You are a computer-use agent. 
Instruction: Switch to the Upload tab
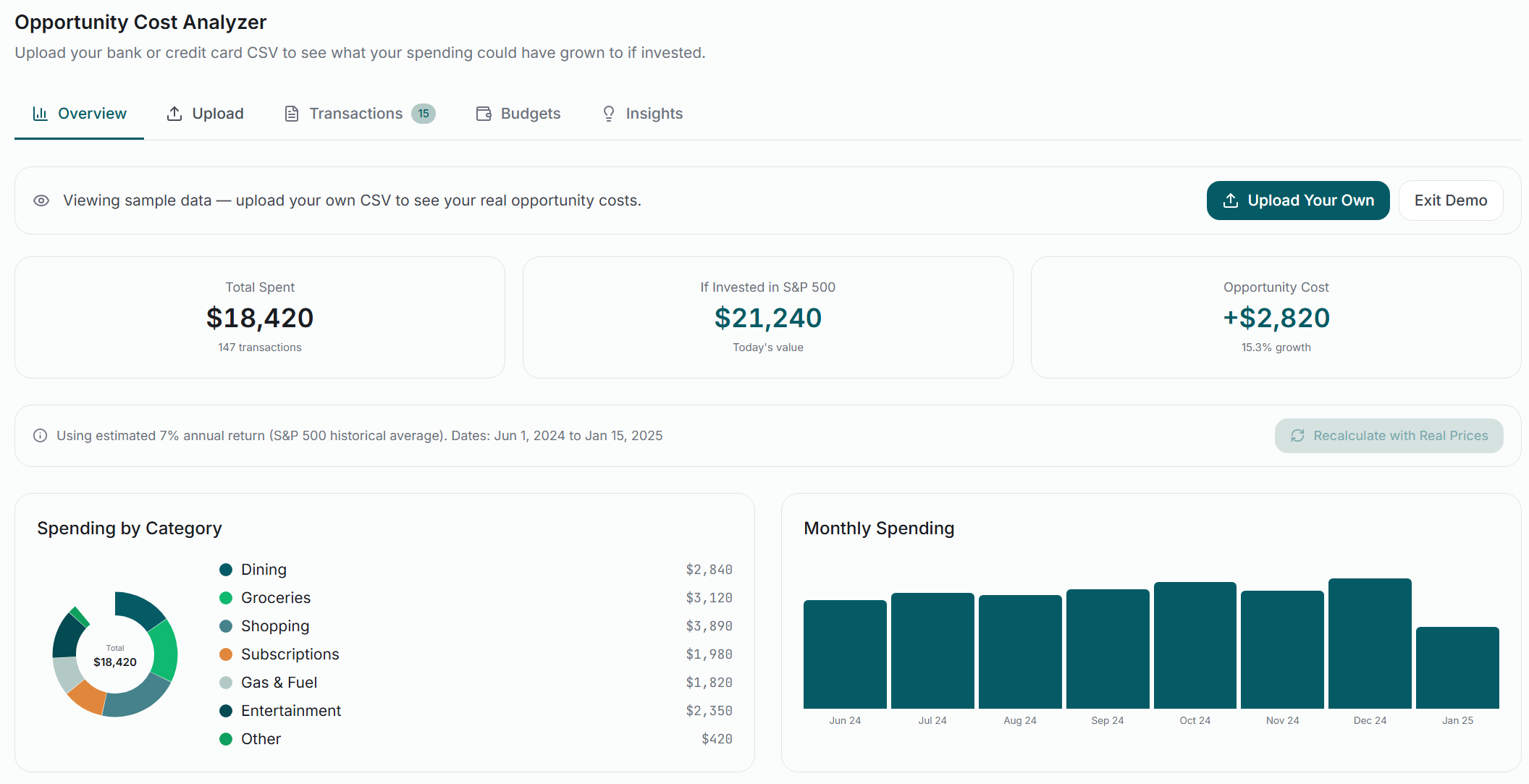[x=205, y=114]
